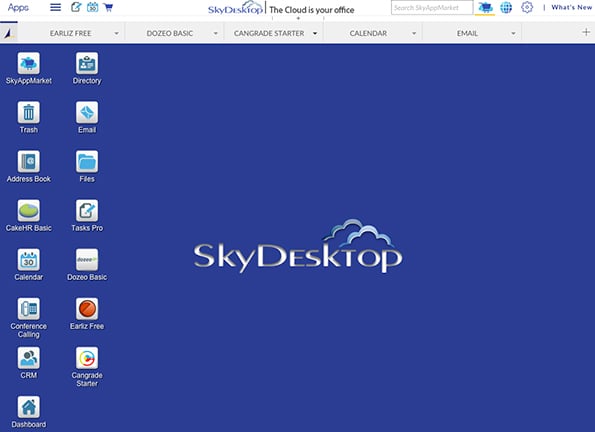The height and width of the screenshot is (432, 595).
Task: Open the Calendar desktop icon
Action: coord(28,260)
